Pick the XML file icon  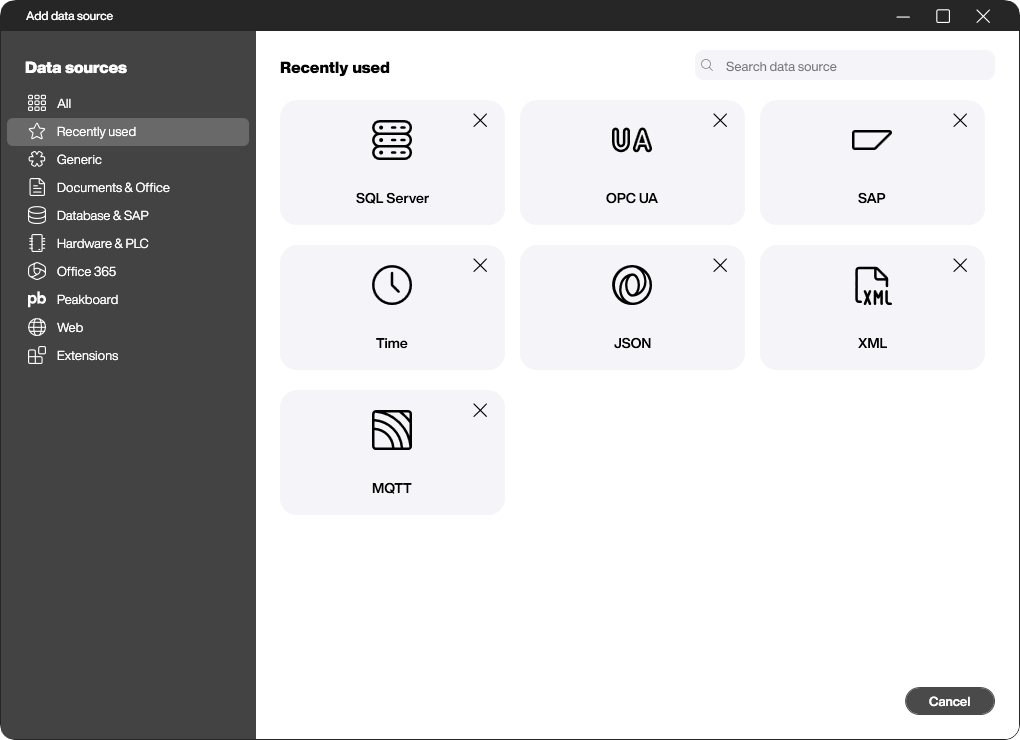[872, 285]
